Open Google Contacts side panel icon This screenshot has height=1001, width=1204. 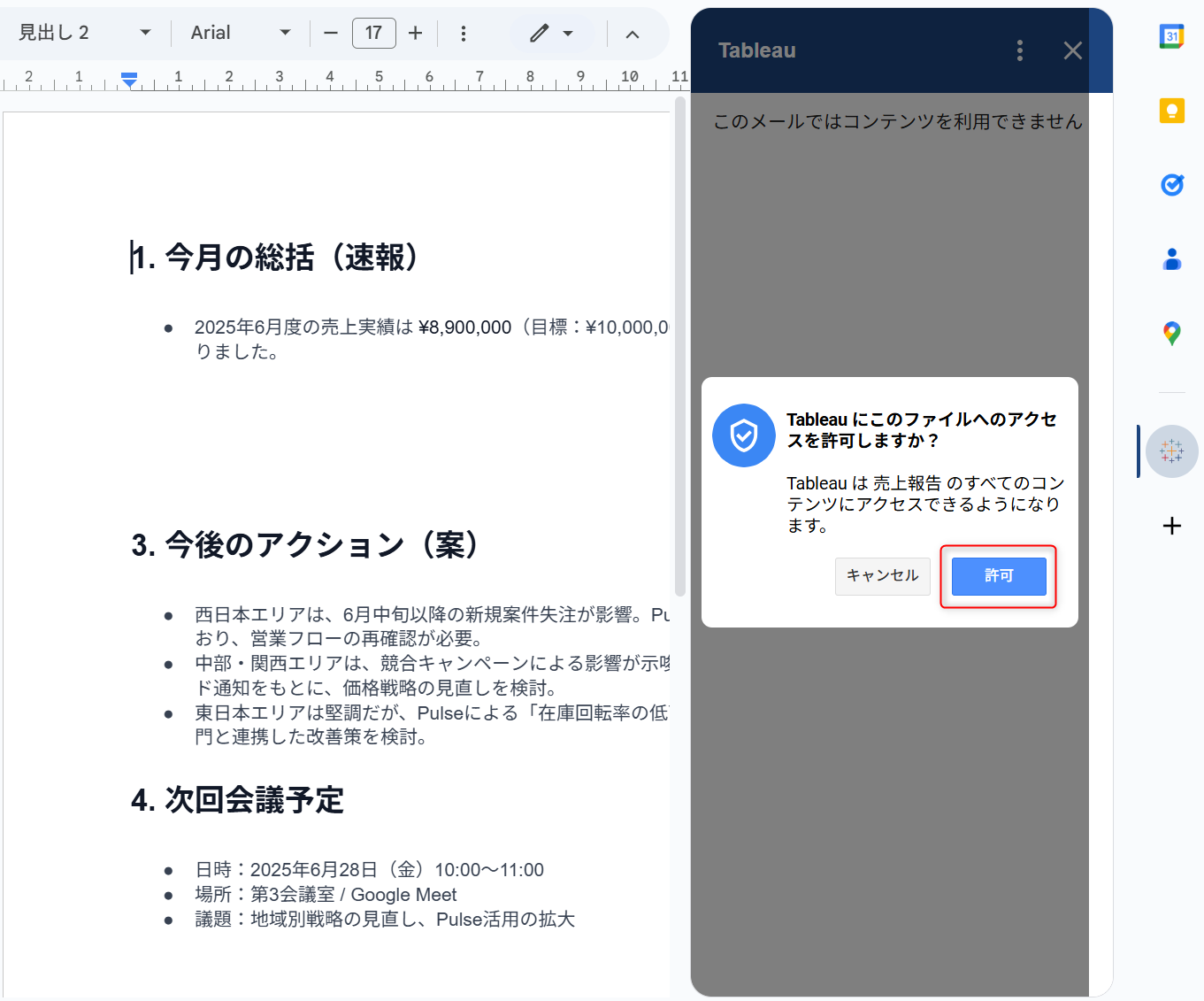(x=1171, y=259)
